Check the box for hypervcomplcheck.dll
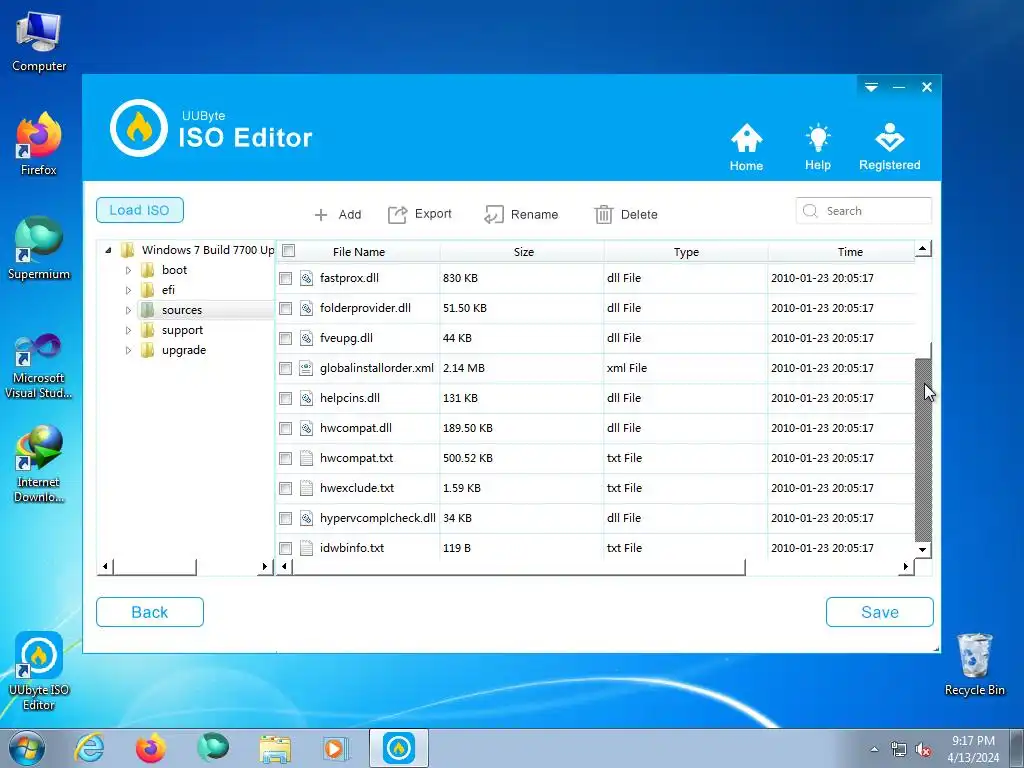The image size is (1024, 768). 285,519
